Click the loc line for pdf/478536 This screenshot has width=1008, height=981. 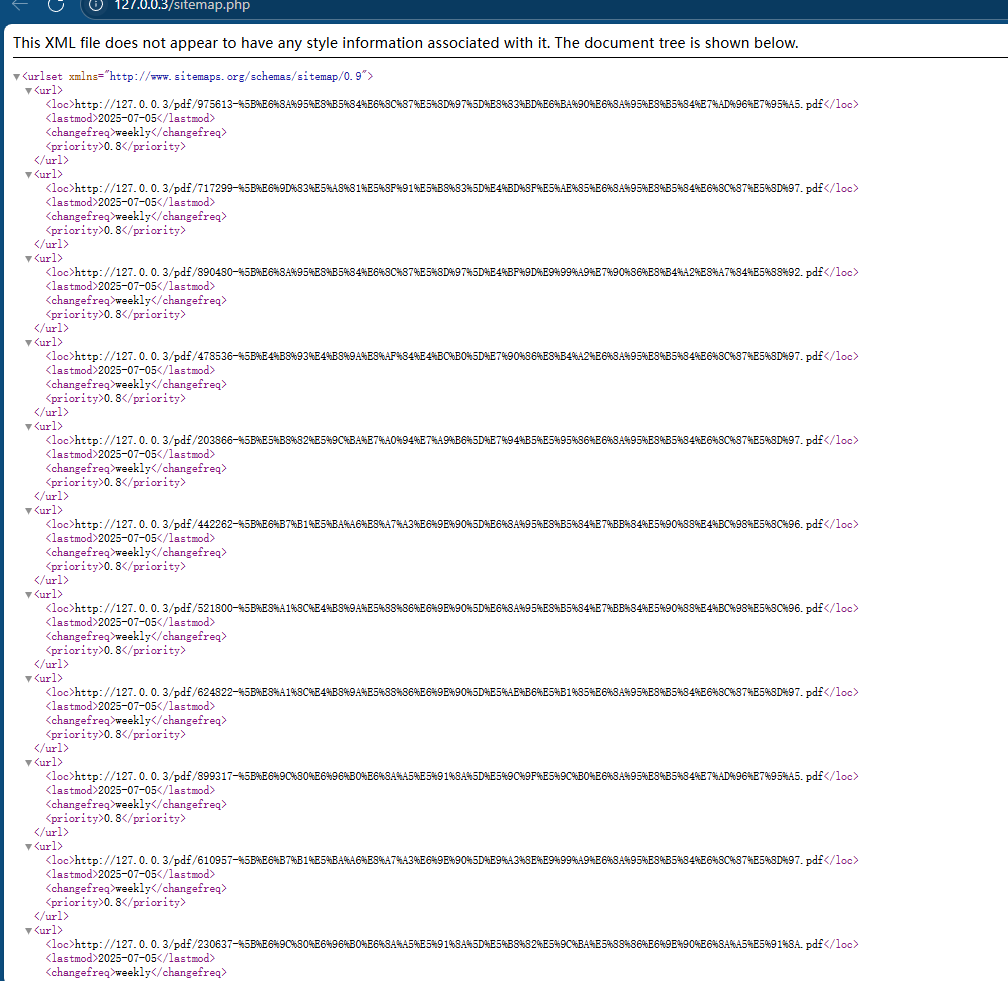[452, 356]
